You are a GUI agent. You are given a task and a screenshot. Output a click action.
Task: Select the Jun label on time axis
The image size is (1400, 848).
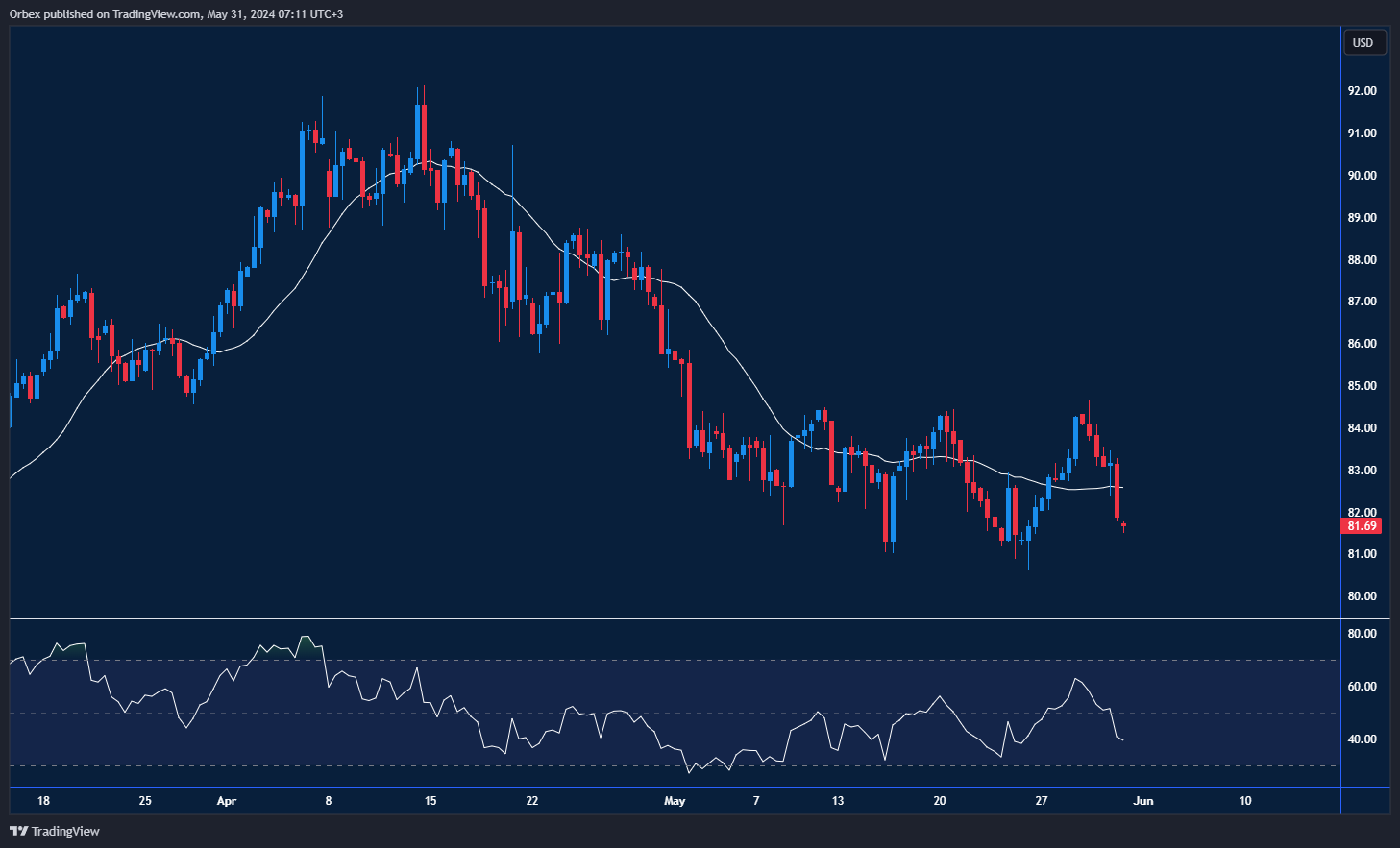pos(1143,801)
